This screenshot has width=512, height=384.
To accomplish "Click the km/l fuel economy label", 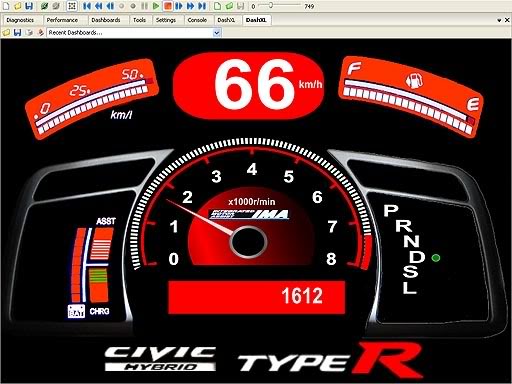I will click(121, 115).
